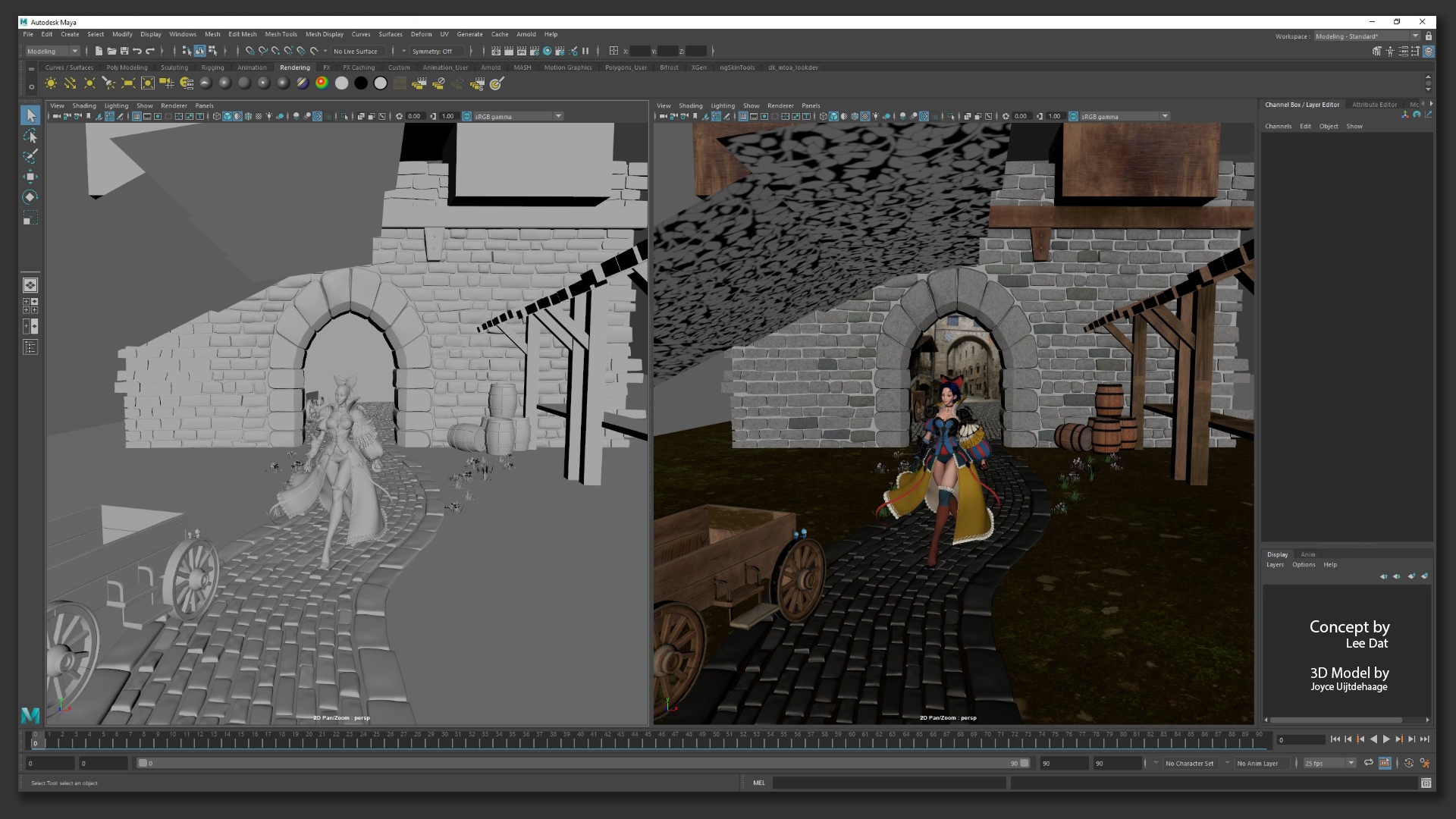Open animation preferences running-man icon

point(1425,763)
